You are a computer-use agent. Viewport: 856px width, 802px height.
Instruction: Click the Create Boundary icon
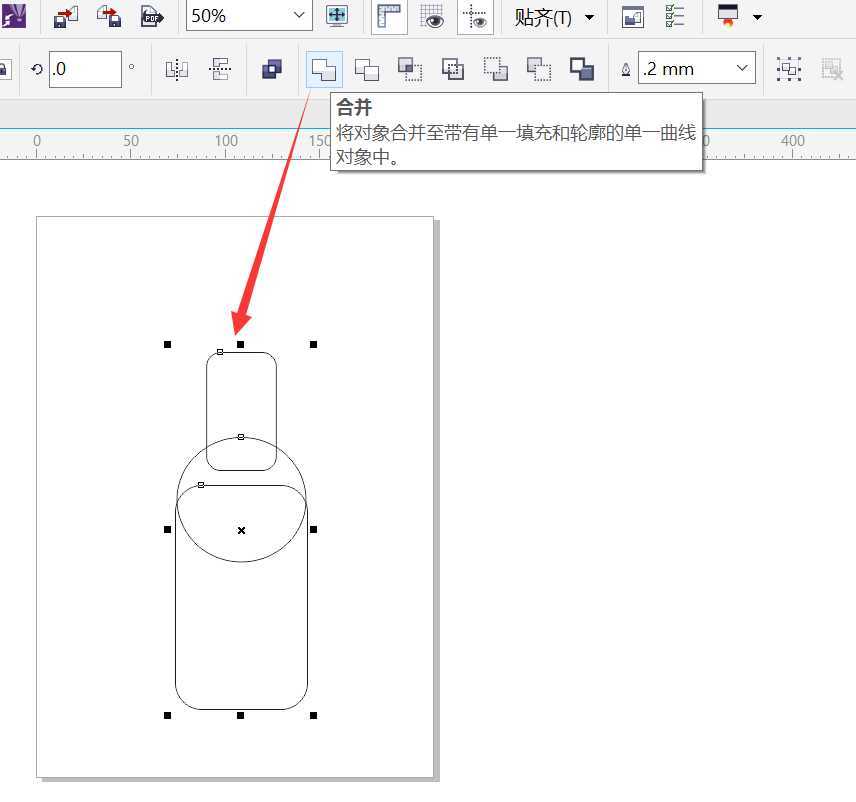[580, 68]
